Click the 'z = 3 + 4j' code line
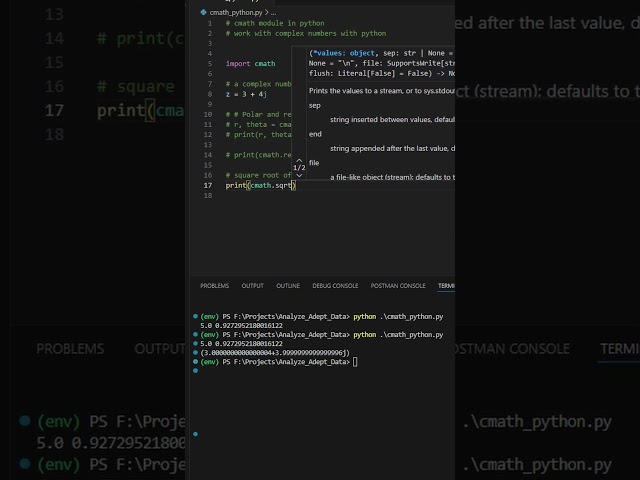Image resolution: width=640 pixels, height=480 pixels. [246, 94]
